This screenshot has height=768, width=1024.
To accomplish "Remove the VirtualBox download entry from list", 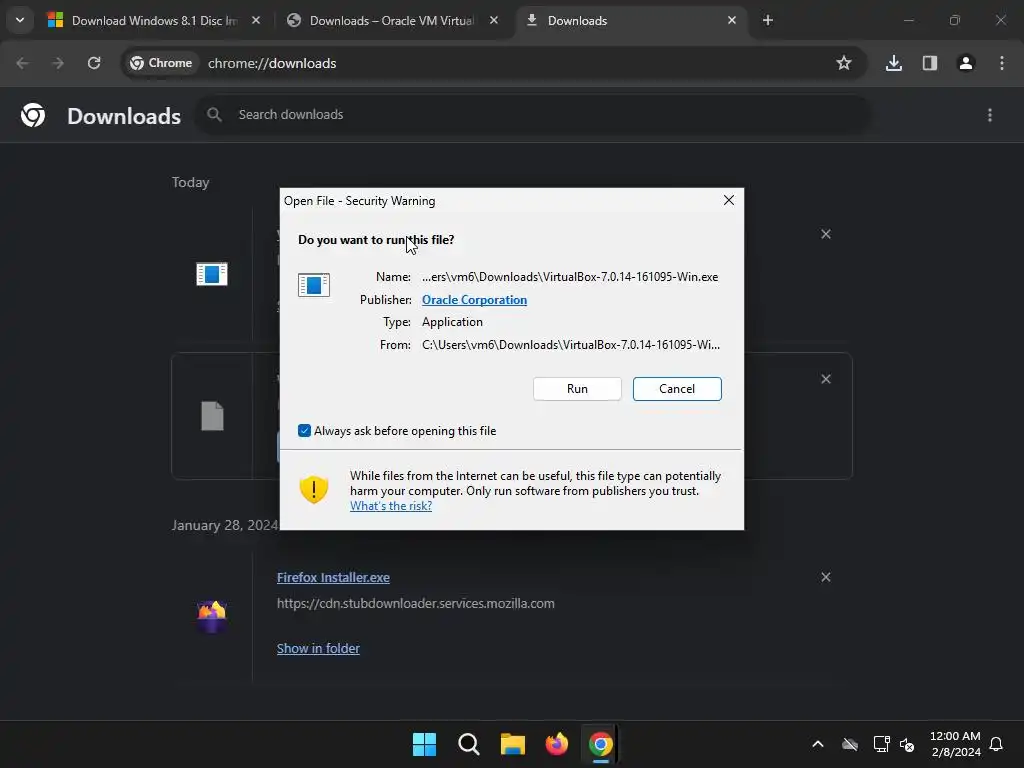I will tap(825, 234).
